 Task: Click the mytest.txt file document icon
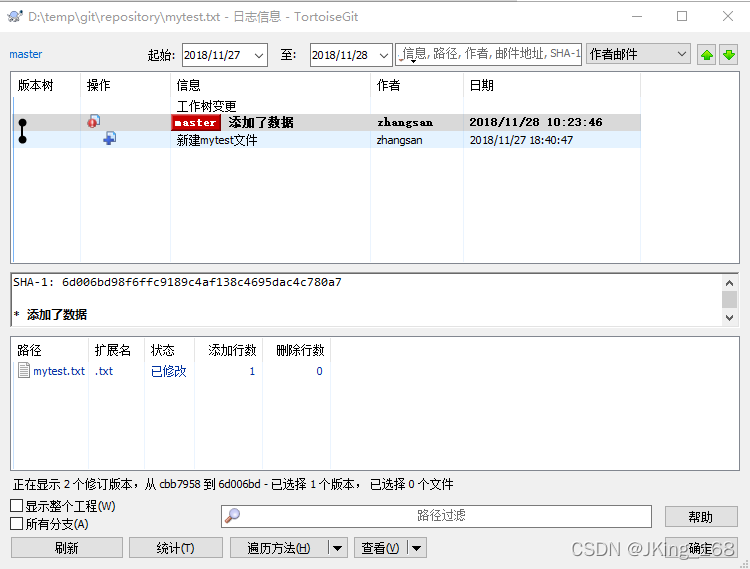coord(23,371)
